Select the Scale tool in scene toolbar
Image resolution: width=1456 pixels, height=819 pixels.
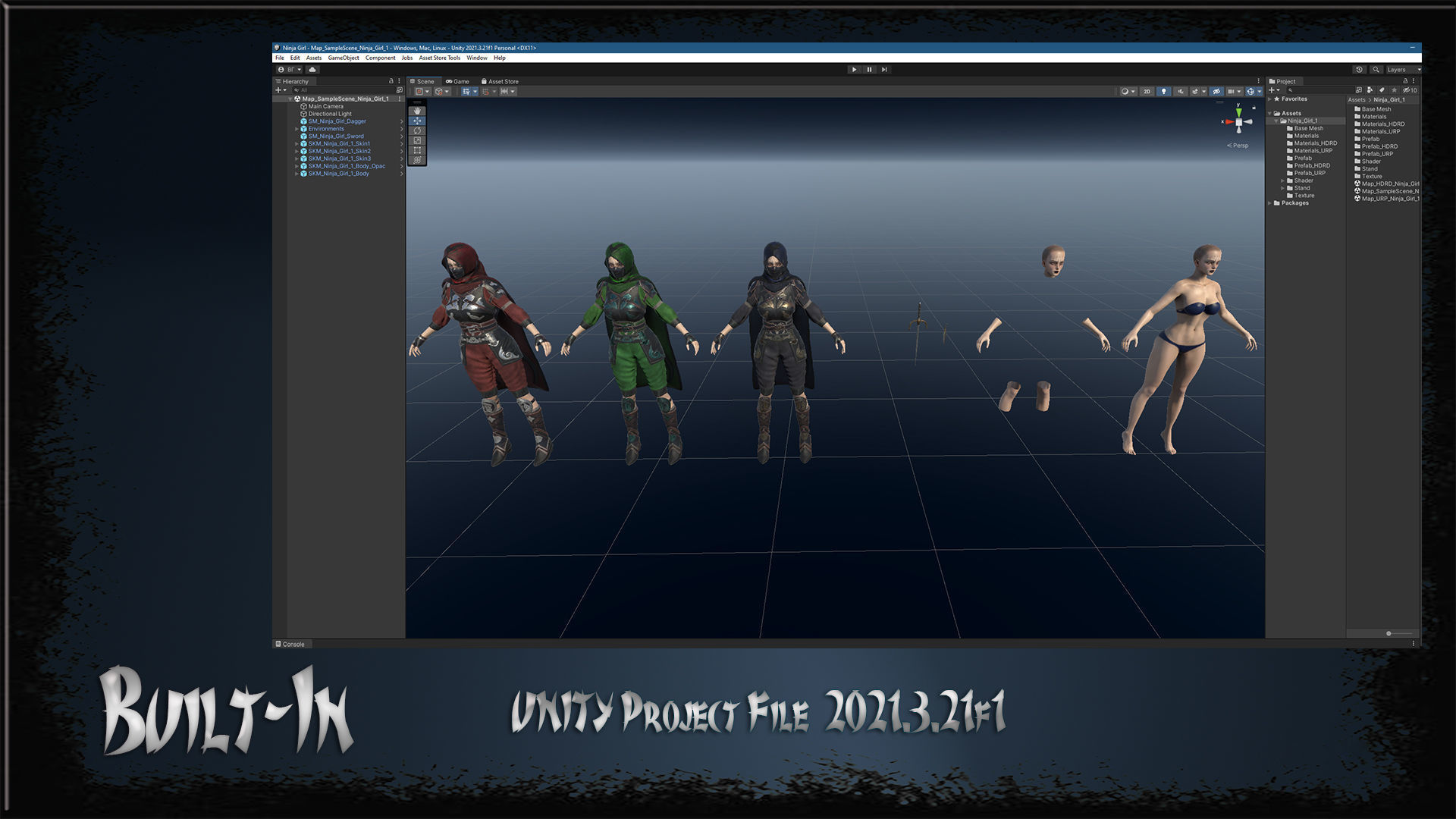[x=417, y=140]
